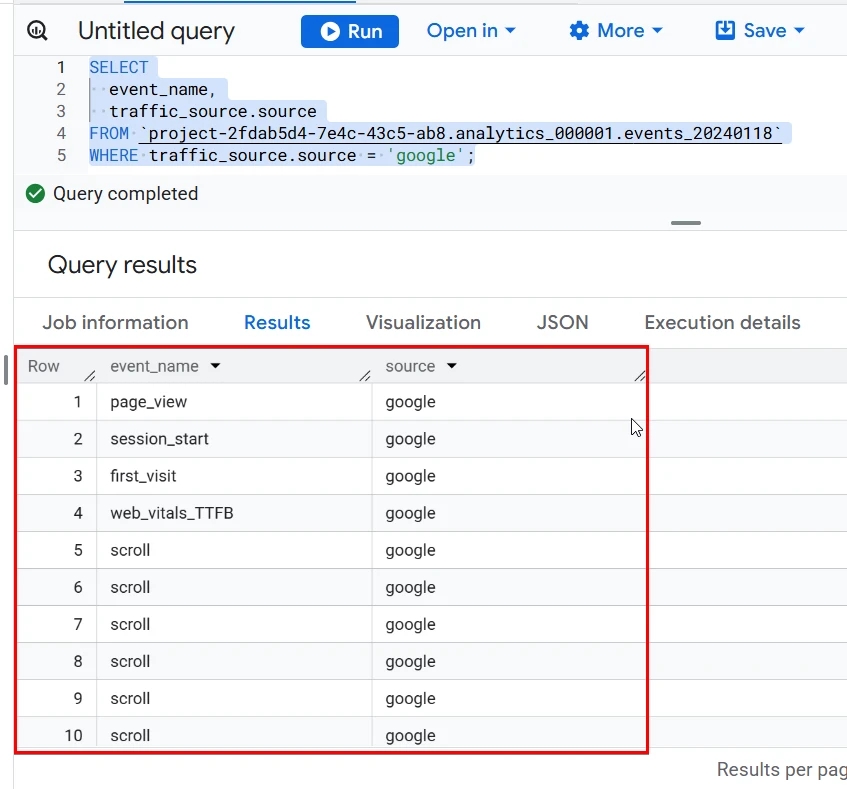Click the event_name column resize handle
Viewport: 847px width, 789px height.
click(x=365, y=376)
